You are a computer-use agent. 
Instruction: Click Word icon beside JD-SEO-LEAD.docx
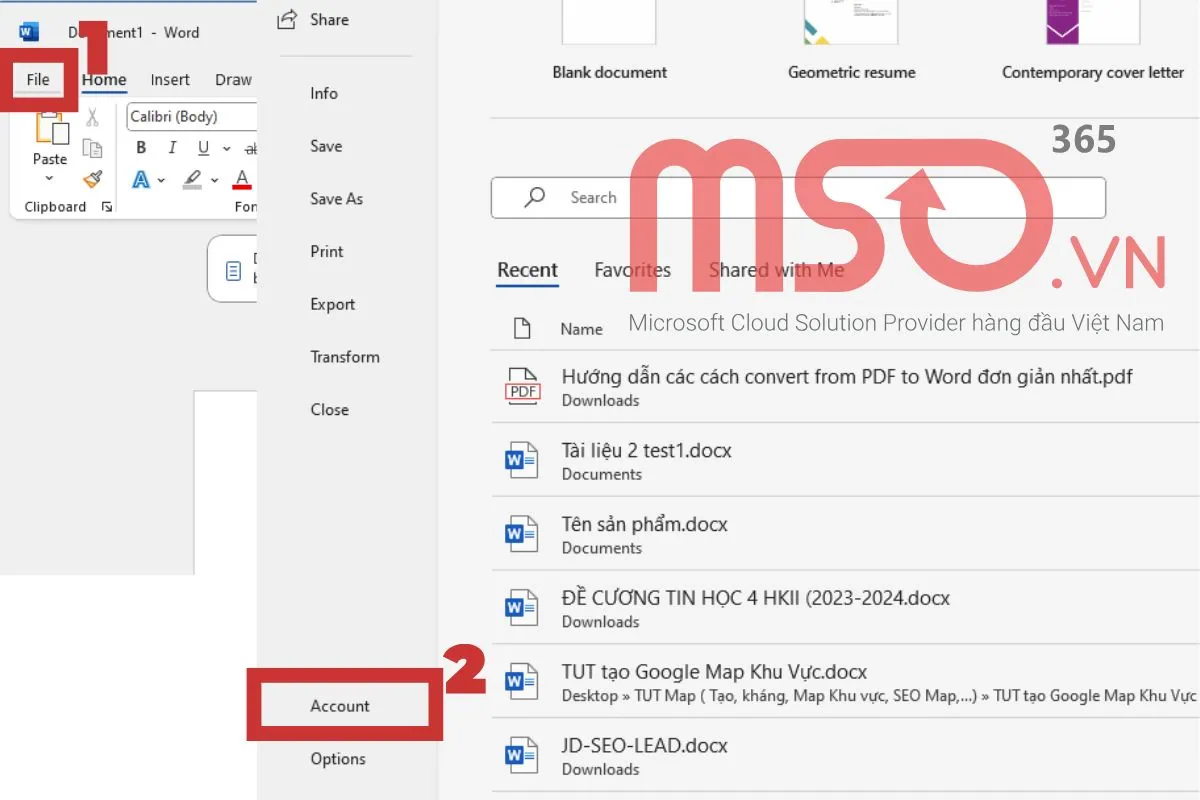pyautogui.click(x=521, y=757)
